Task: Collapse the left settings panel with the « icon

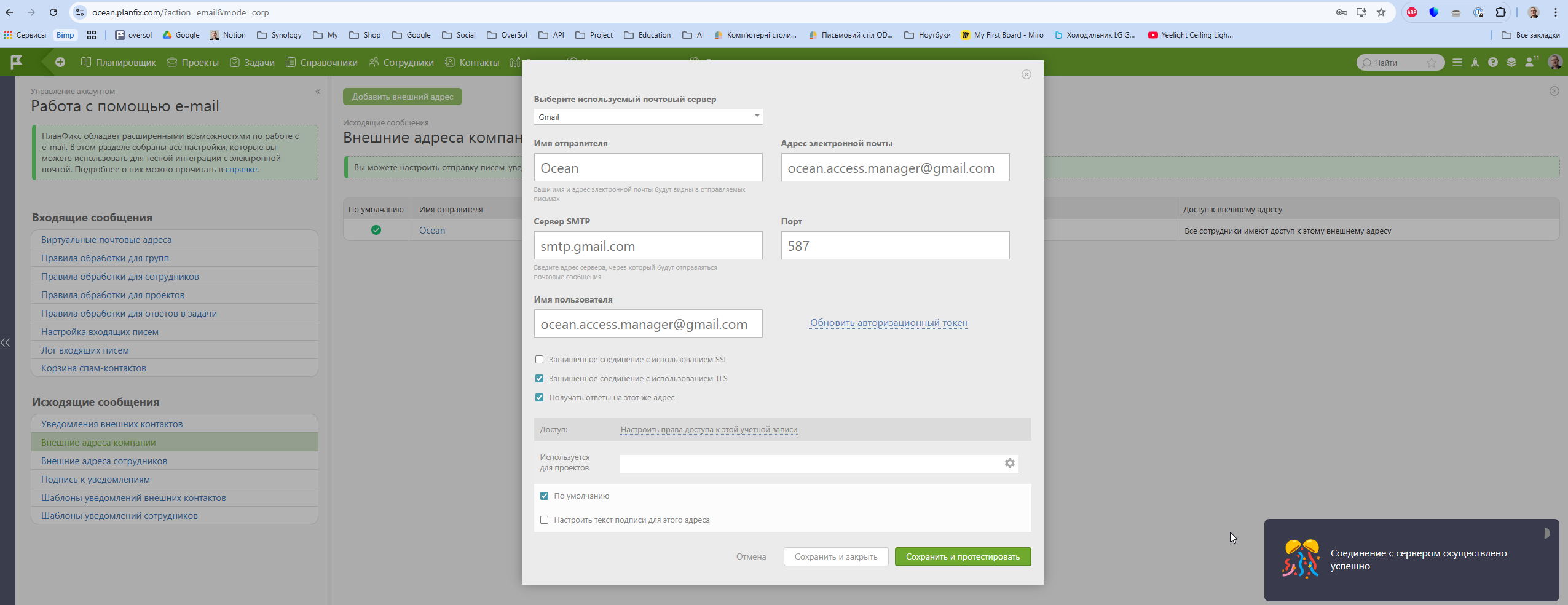Action: pos(318,92)
